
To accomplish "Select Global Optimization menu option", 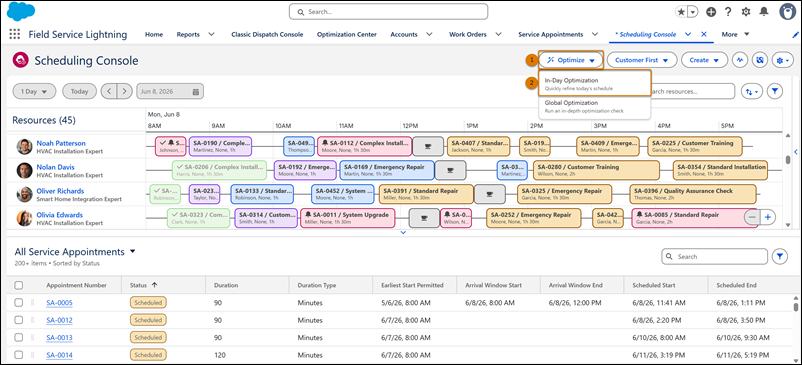I will (594, 106).
